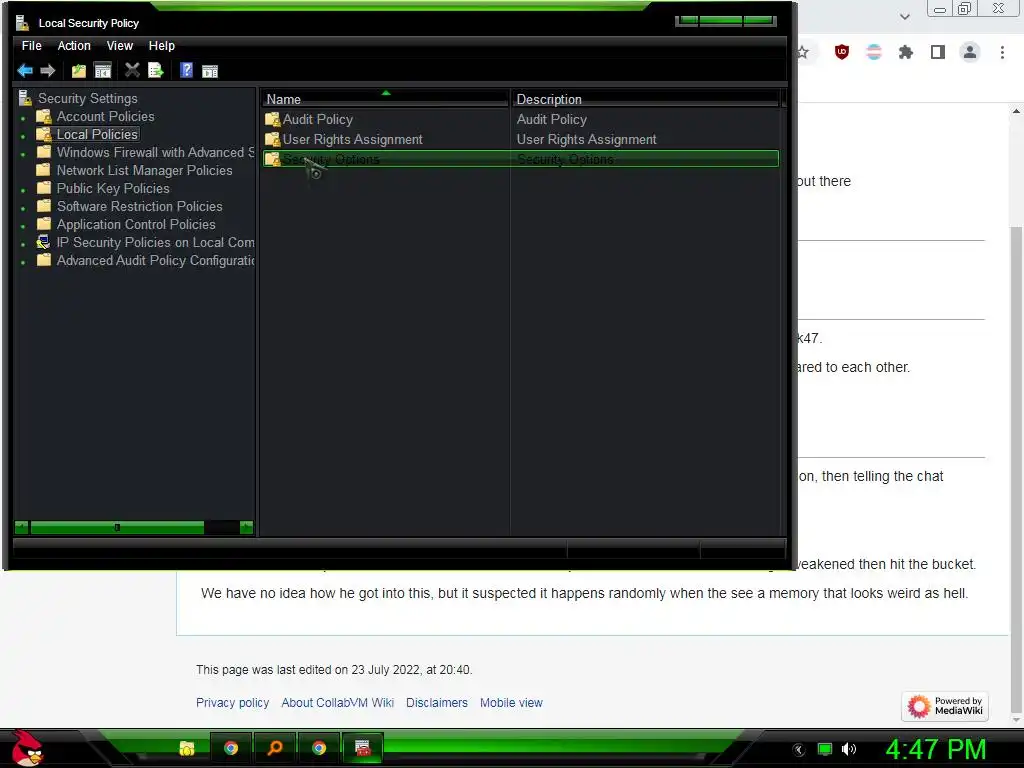Click the browser page vertical scrollbar

(1016, 469)
